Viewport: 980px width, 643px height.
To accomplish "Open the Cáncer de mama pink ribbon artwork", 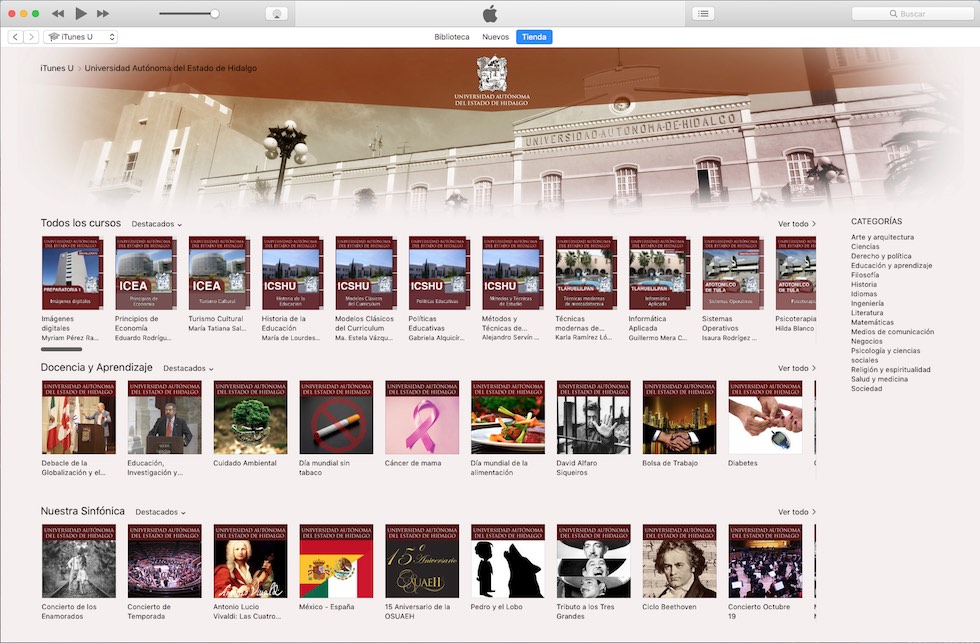I will (x=422, y=417).
